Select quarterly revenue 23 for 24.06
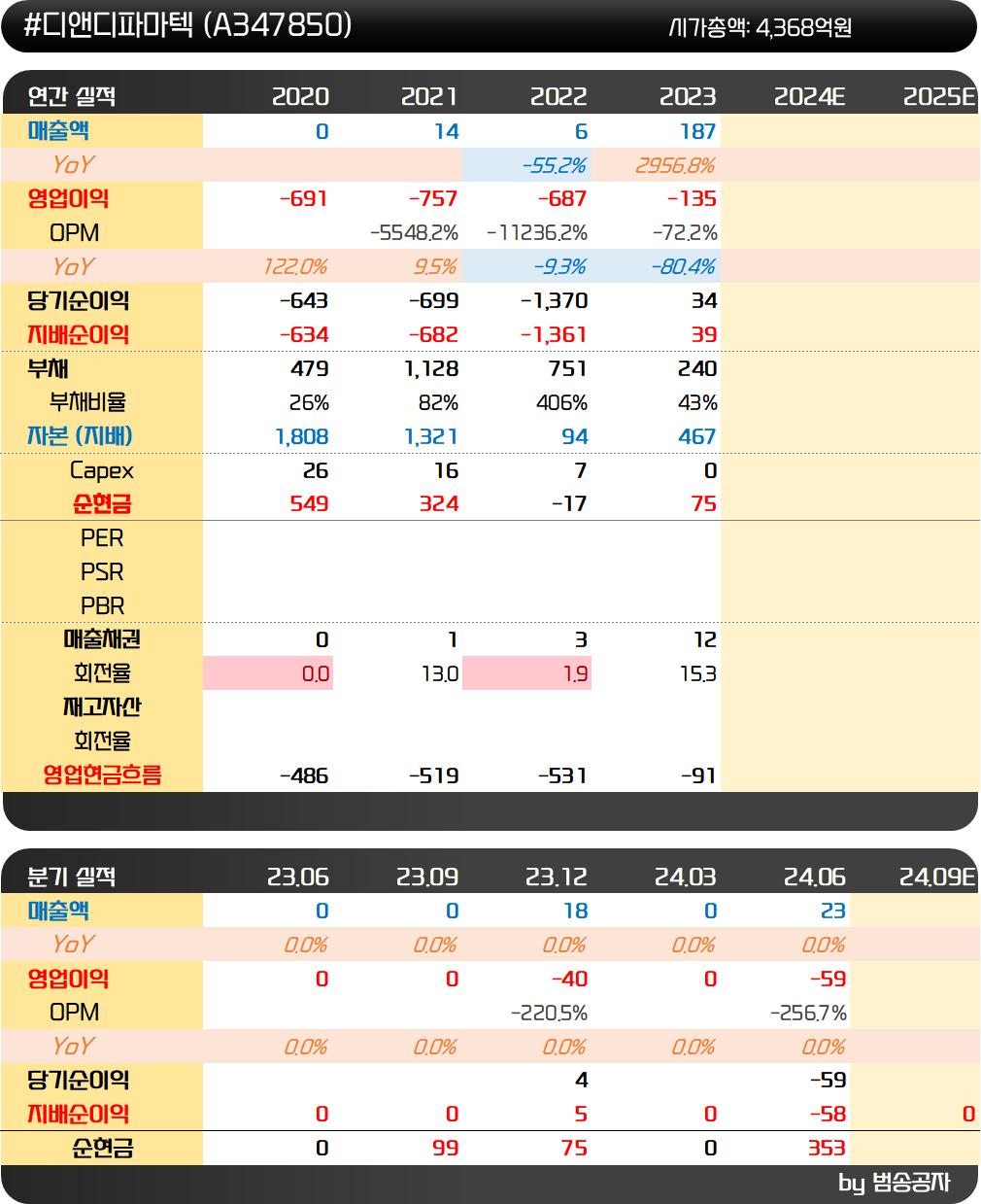 pyautogui.click(x=833, y=912)
